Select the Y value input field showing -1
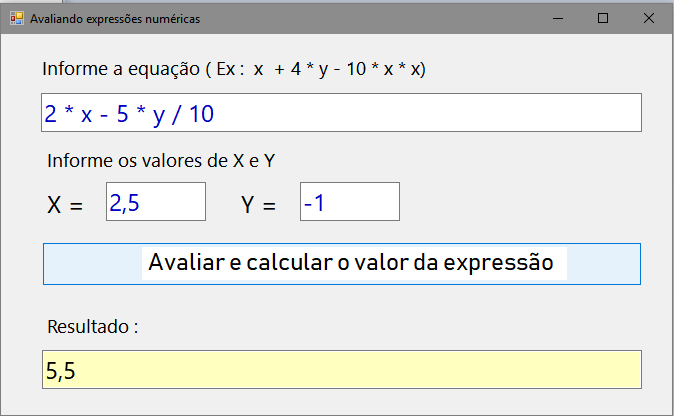This screenshot has width=674, height=416. point(349,202)
